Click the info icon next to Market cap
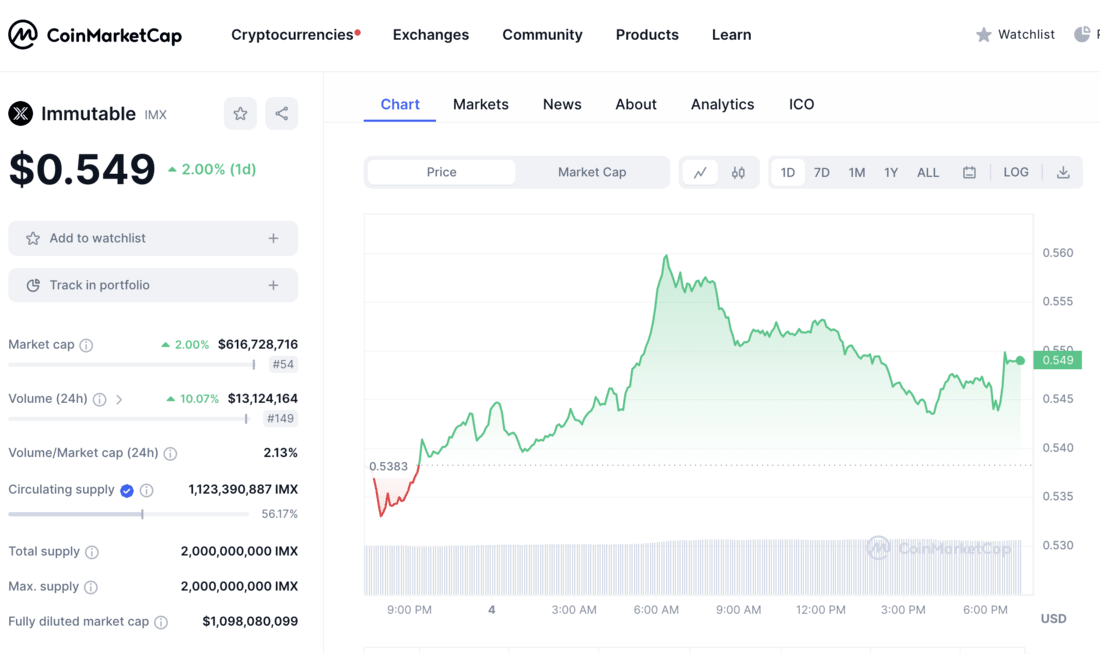Screen dimensions: 1100x654 tap(86, 345)
